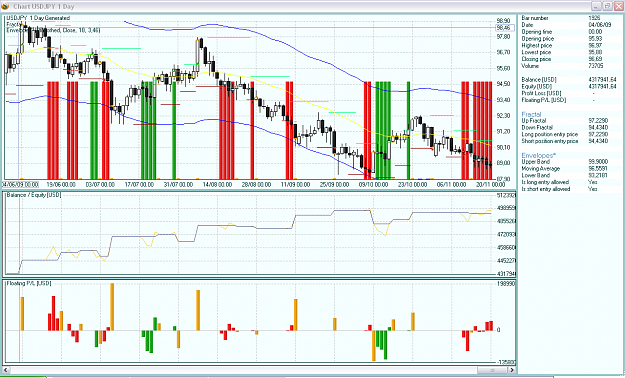The image size is (625, 378).
Task: Select the Volume value 73705
Action: click(x=596, y=66)
